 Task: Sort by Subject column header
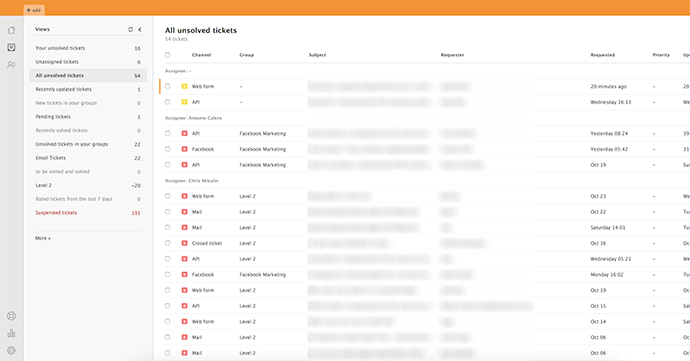coord(317,55)
